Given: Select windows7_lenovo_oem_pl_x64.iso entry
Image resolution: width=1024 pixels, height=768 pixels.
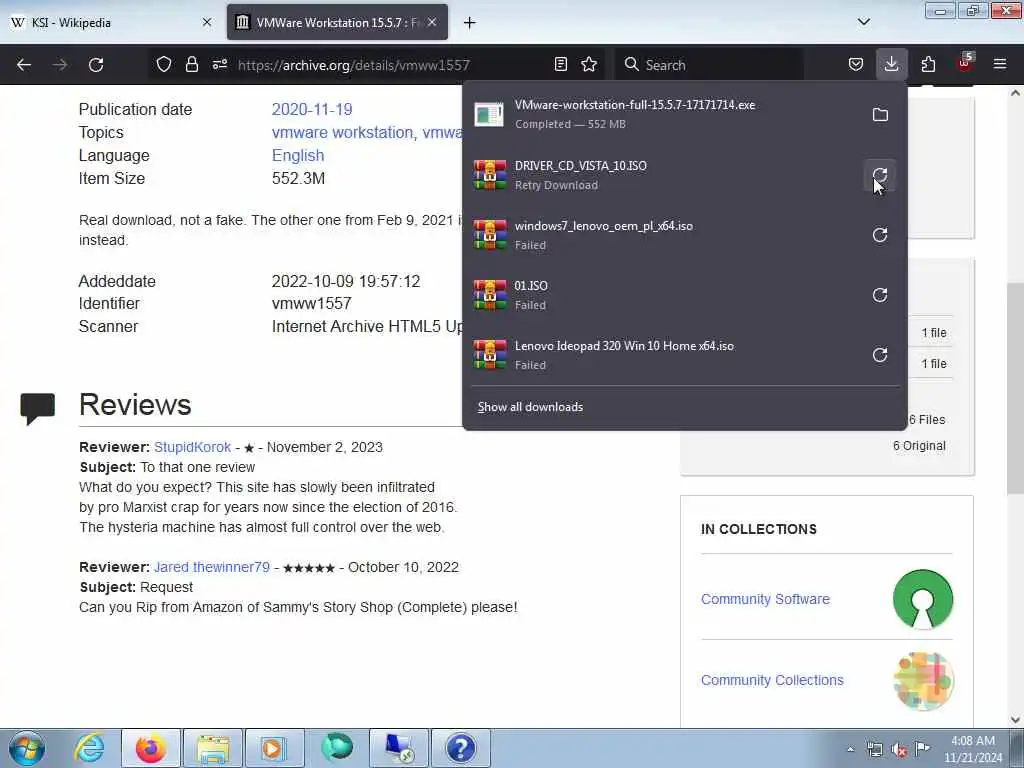Looking at the screenshot, I should point(660,235).
